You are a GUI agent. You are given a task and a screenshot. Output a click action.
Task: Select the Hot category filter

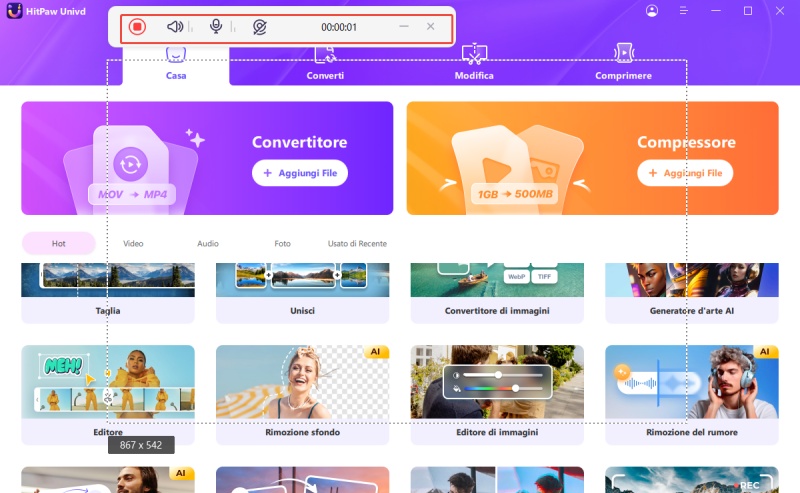click(x=59, y=243)
